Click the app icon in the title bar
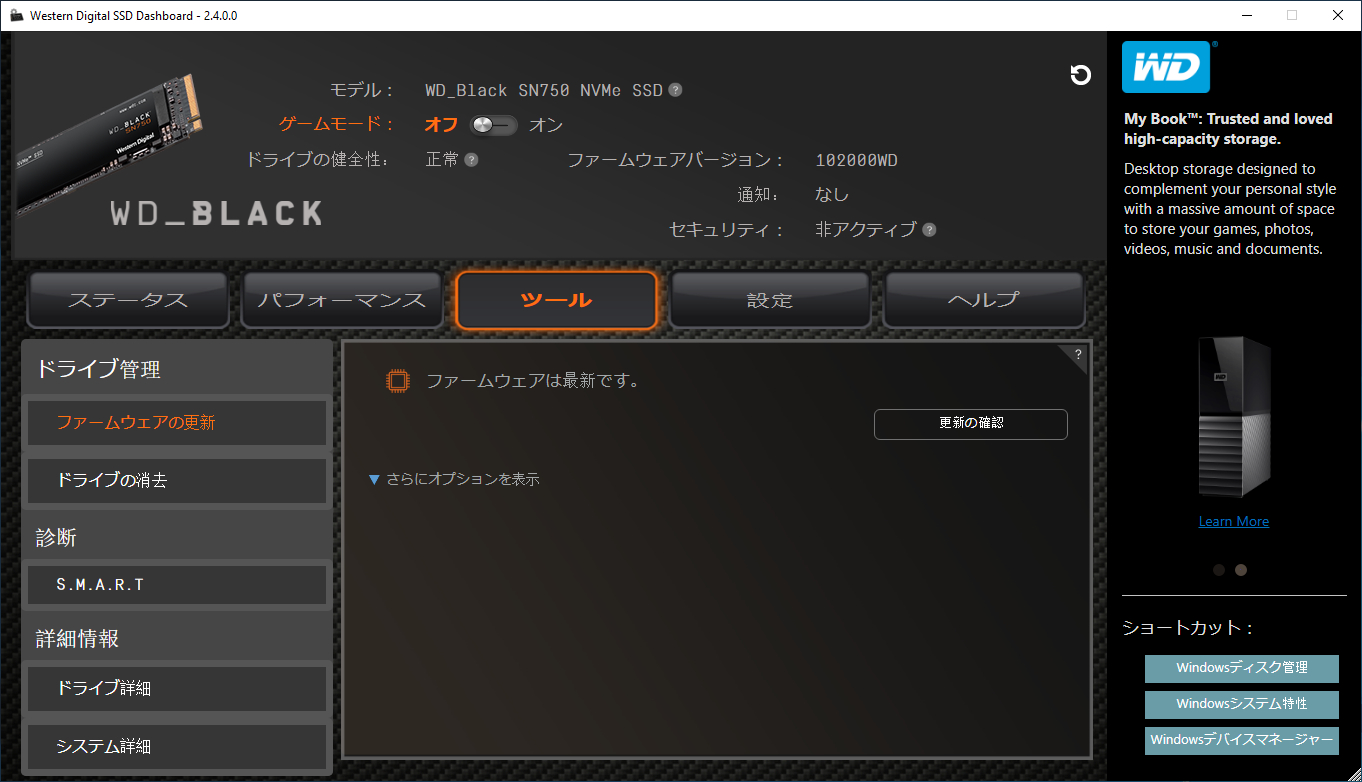This screenshot has height=782, width=1362. (17, 16)
